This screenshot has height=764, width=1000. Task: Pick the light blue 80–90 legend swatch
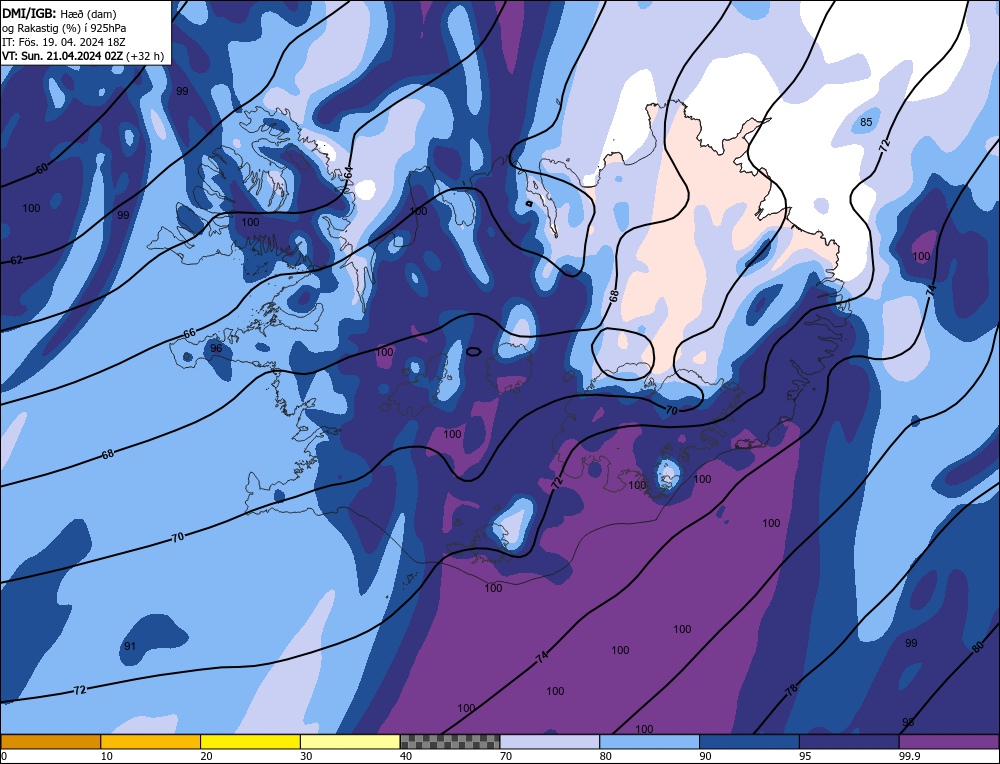coord(650,741)
